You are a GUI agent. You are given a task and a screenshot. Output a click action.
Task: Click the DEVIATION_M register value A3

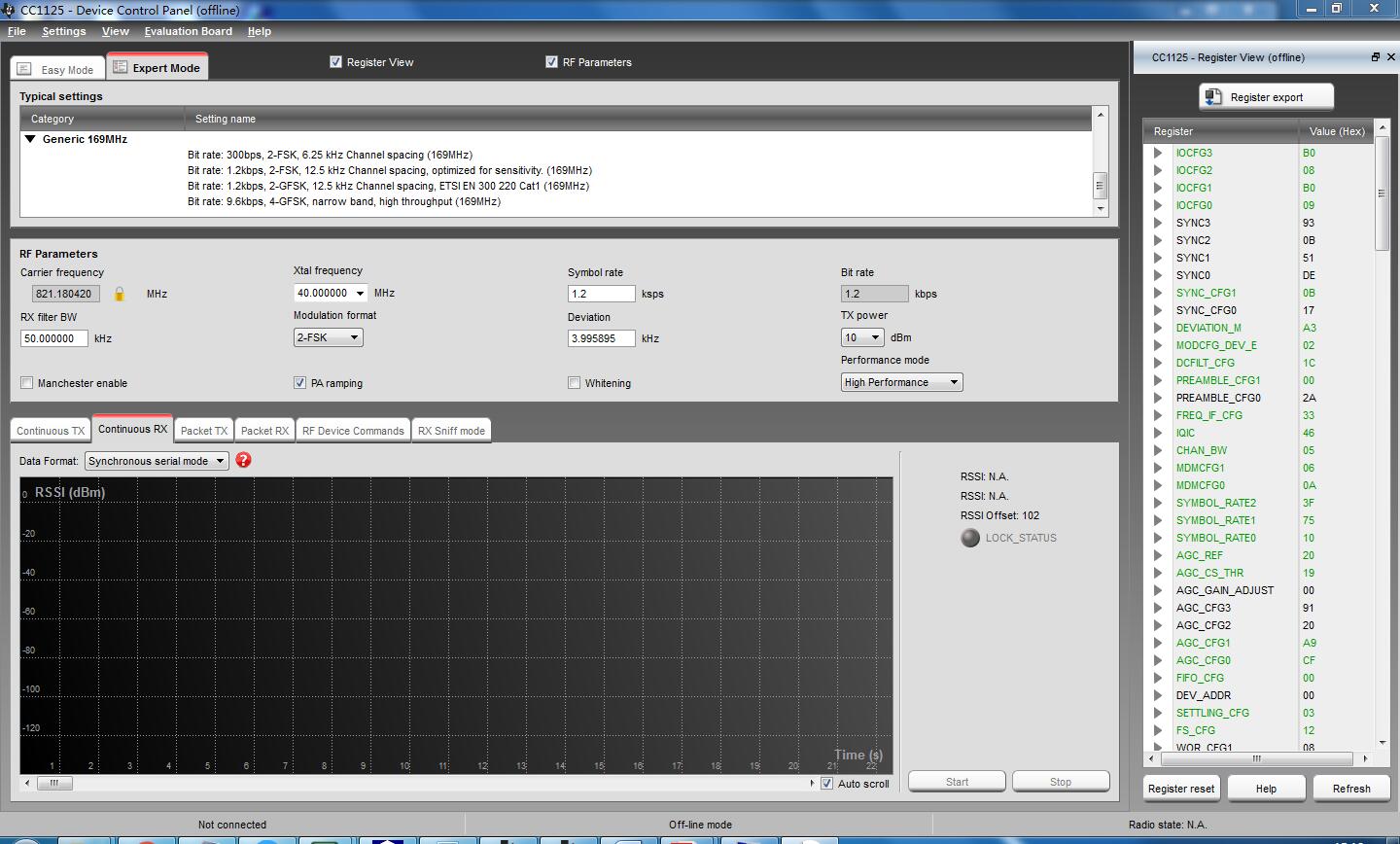pos(1310,328)
